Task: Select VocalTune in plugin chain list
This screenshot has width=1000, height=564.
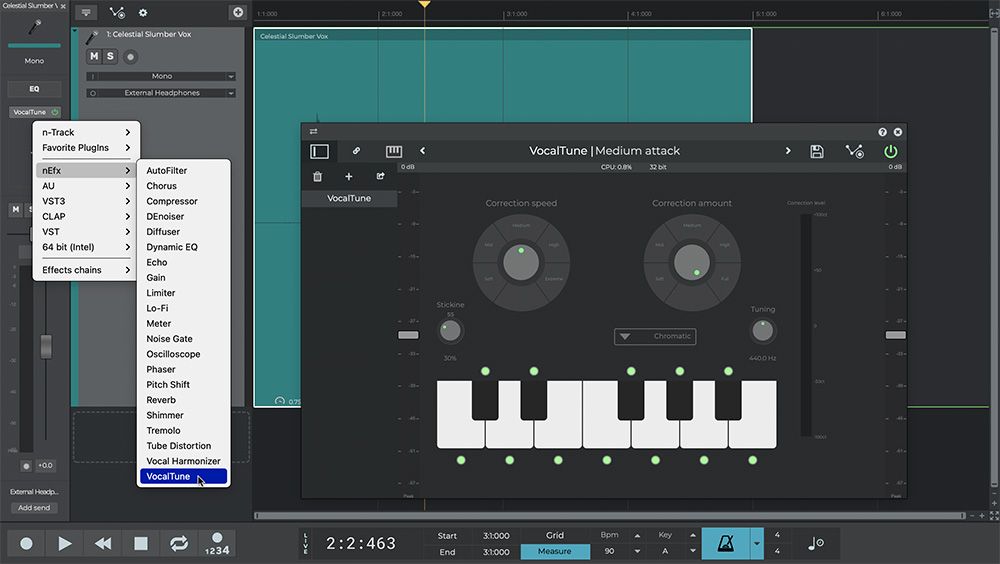Action: point(349,198)
